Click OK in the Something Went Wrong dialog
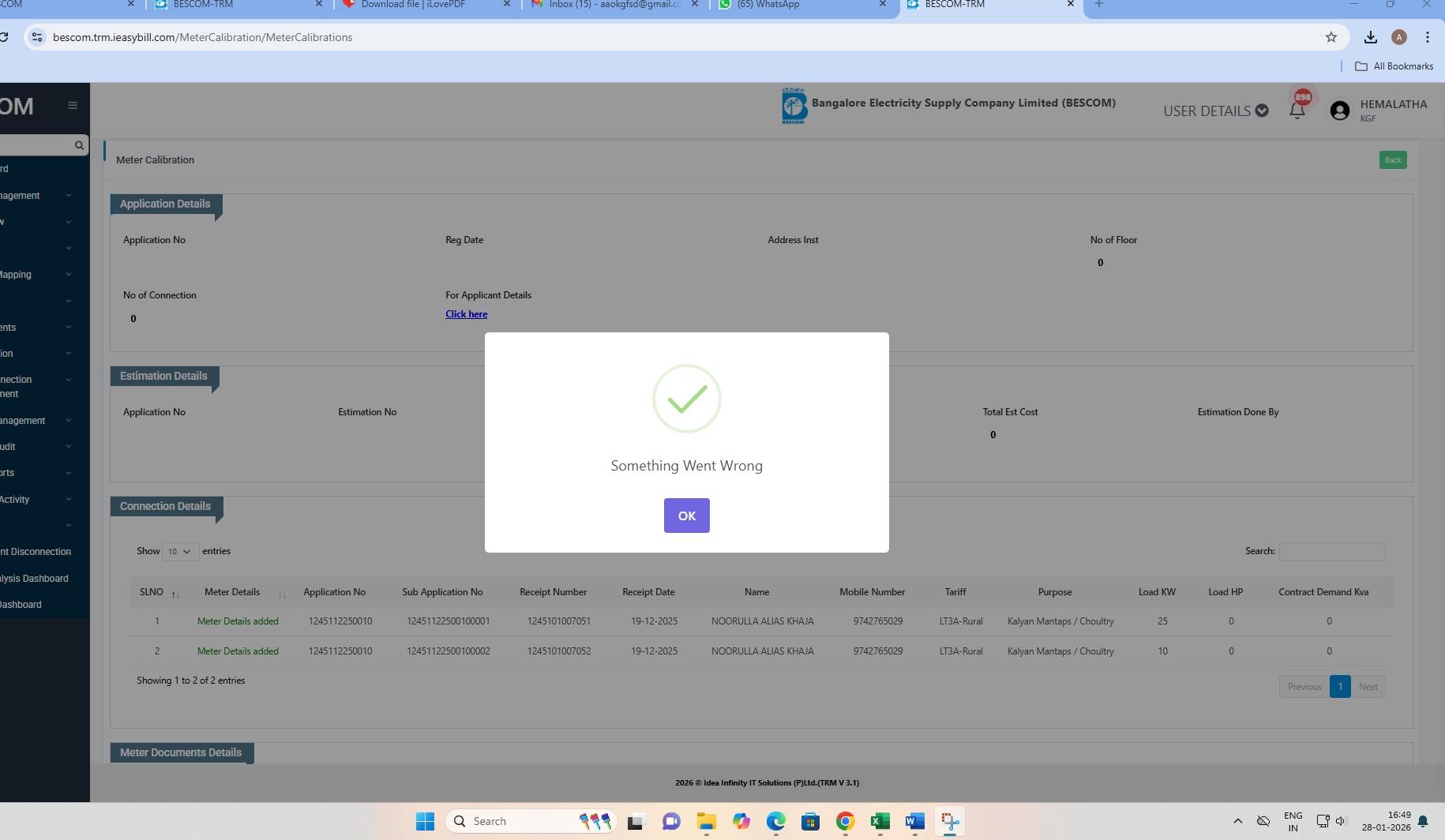Image resolution: width=1445 pixels, height=840 pixels. coord(686,516)
